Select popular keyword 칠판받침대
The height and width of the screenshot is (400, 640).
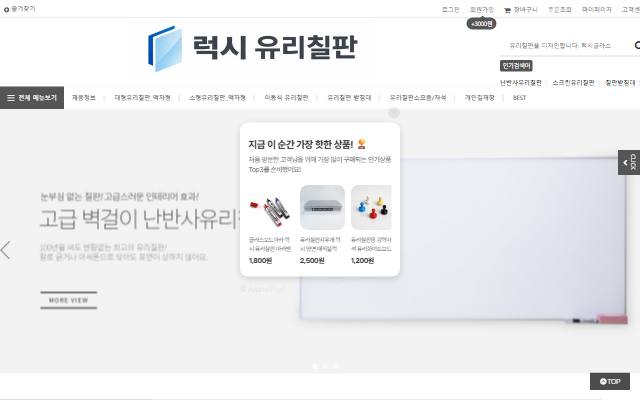620,83
